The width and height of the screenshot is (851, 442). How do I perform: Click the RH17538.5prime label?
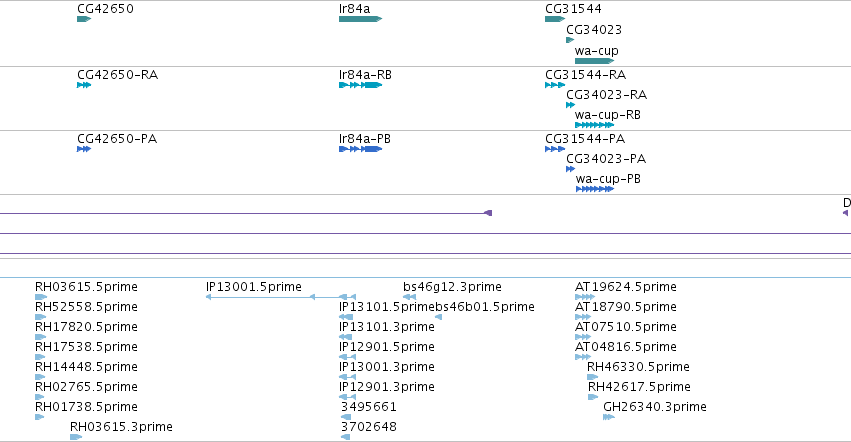pyautogui.click(x=86, y=346)
